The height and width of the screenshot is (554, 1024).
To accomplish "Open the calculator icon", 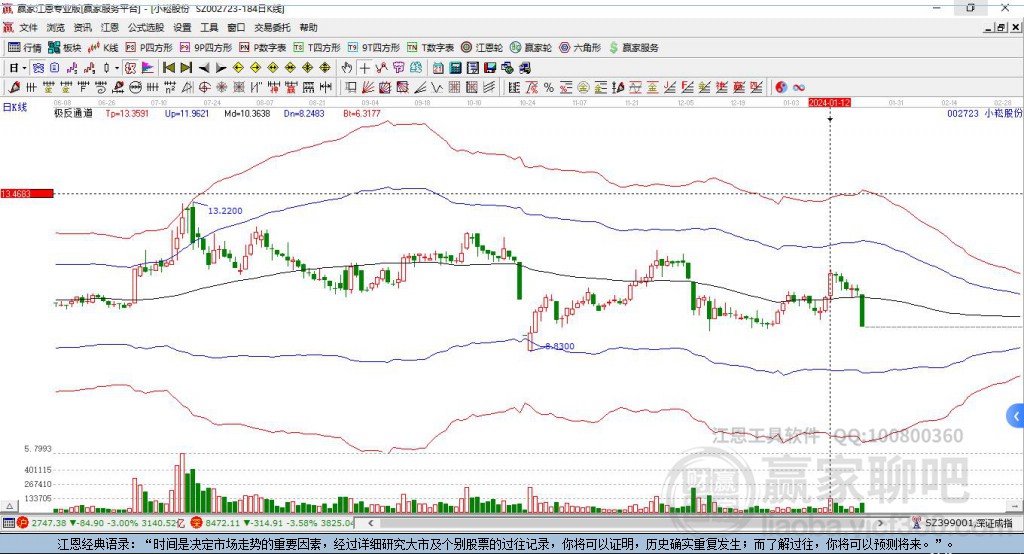I will [456, 68].
